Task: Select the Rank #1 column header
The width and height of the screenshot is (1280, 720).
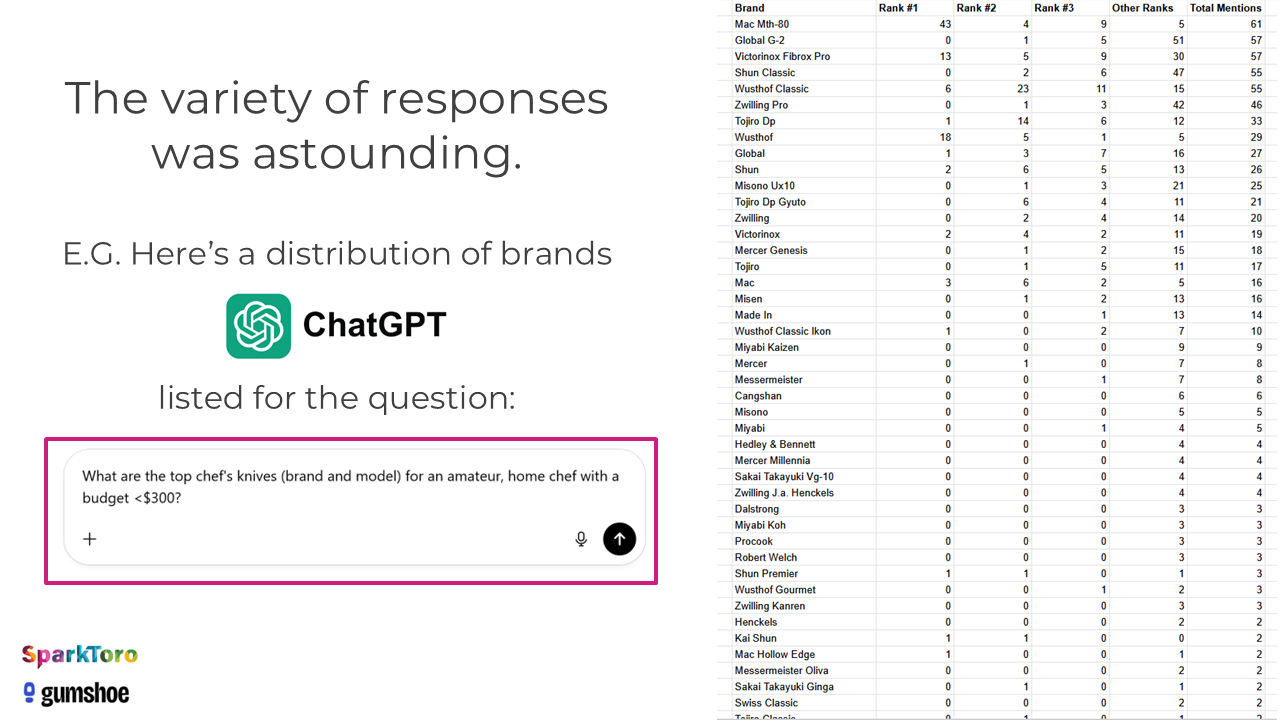Action: [898, 8]
